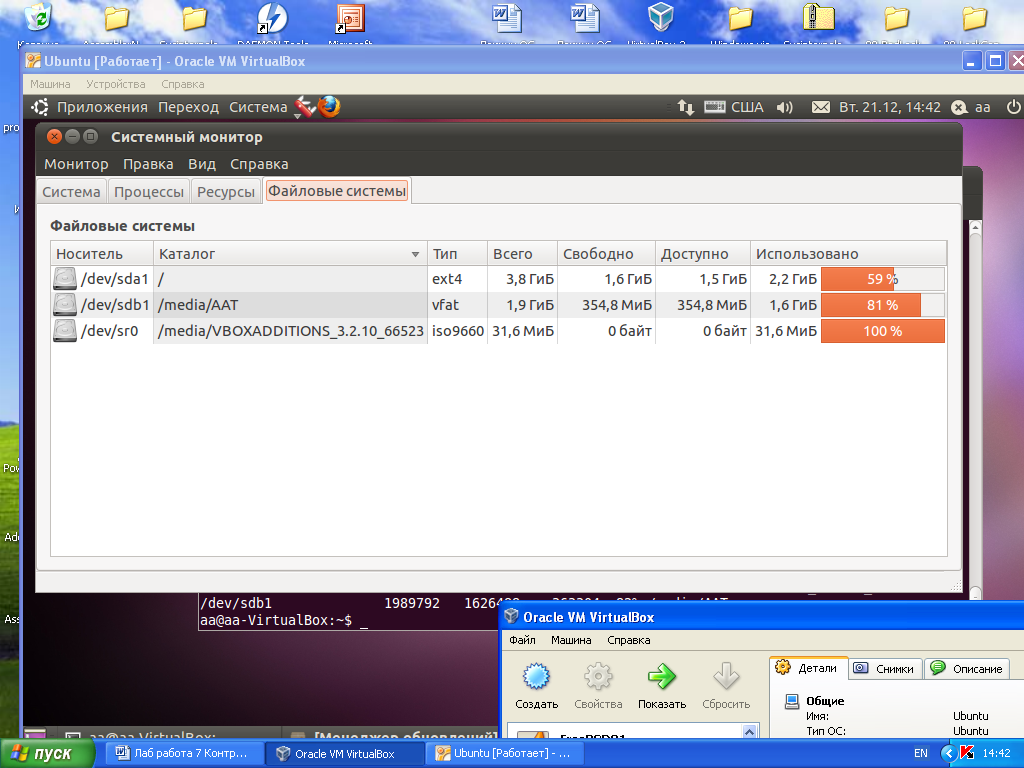Screen dimensions: 1024x768
Task: Switch to Снимки tab in VirtualBox manager
Action: tap(886, 669)
